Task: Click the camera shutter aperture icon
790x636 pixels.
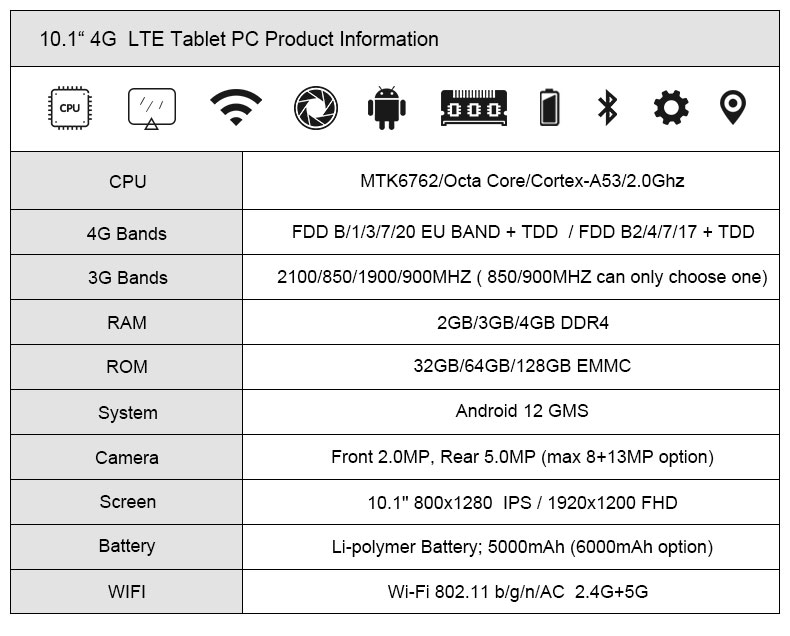Action: 316,108
